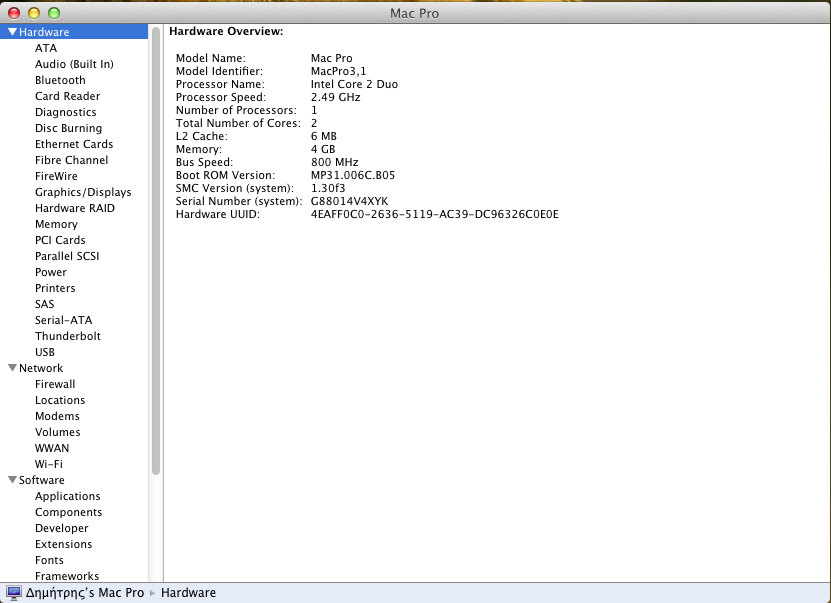Click the Memory value 4 GB
This screenshot has height=603, width=831.
point(323,149)
